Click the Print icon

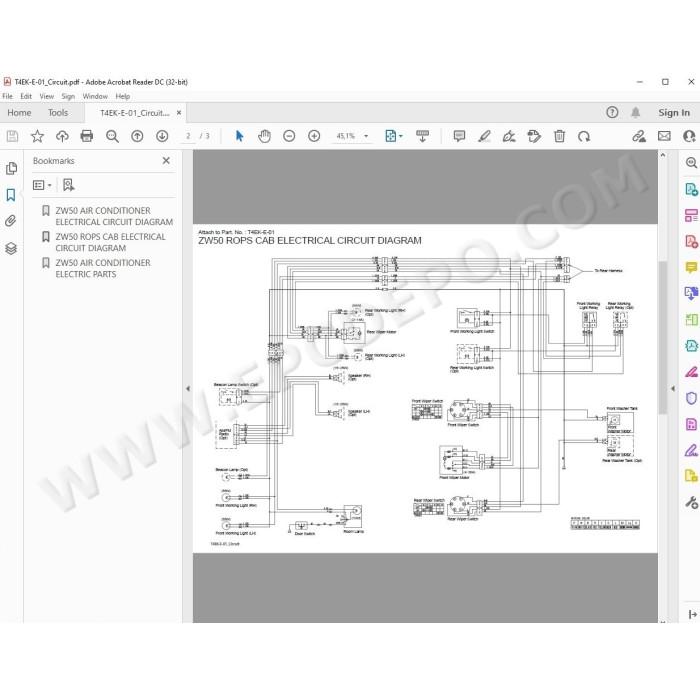(87, 136)
